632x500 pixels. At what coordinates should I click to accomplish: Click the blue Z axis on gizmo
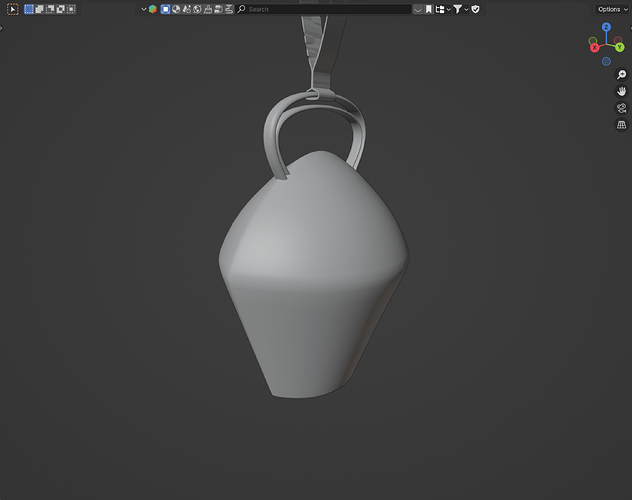606,27
